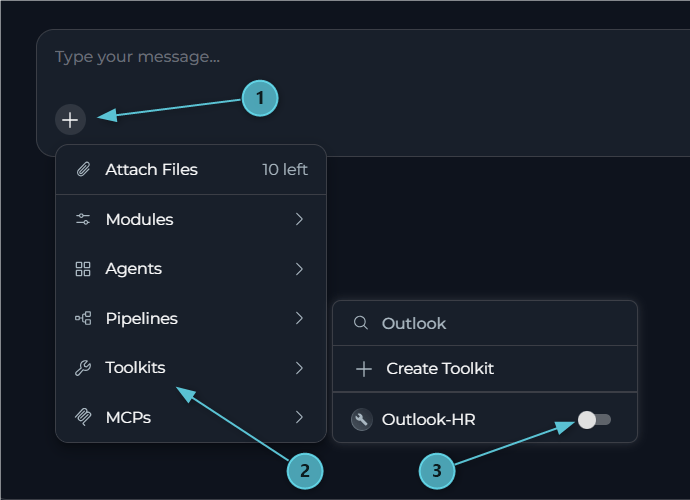Expand the MCPs submenu chevron
690x500 pixels.
click(x=299, y=417)
